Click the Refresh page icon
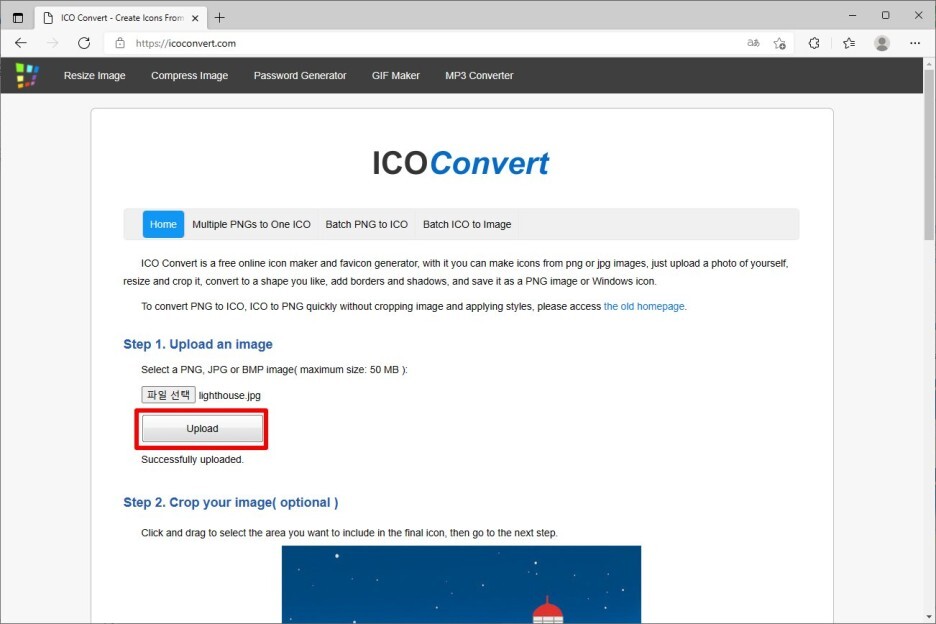The image size is (936, 624). click(84, 43)
